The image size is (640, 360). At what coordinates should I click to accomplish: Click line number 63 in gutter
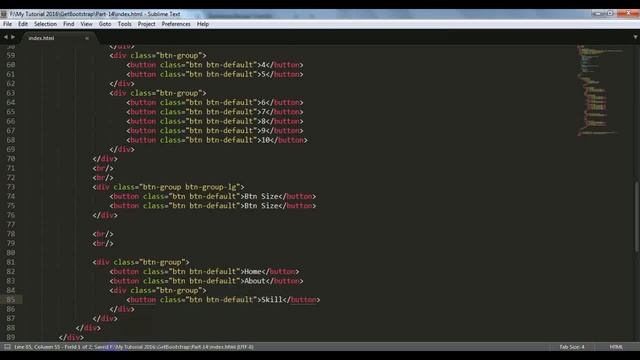11,93
